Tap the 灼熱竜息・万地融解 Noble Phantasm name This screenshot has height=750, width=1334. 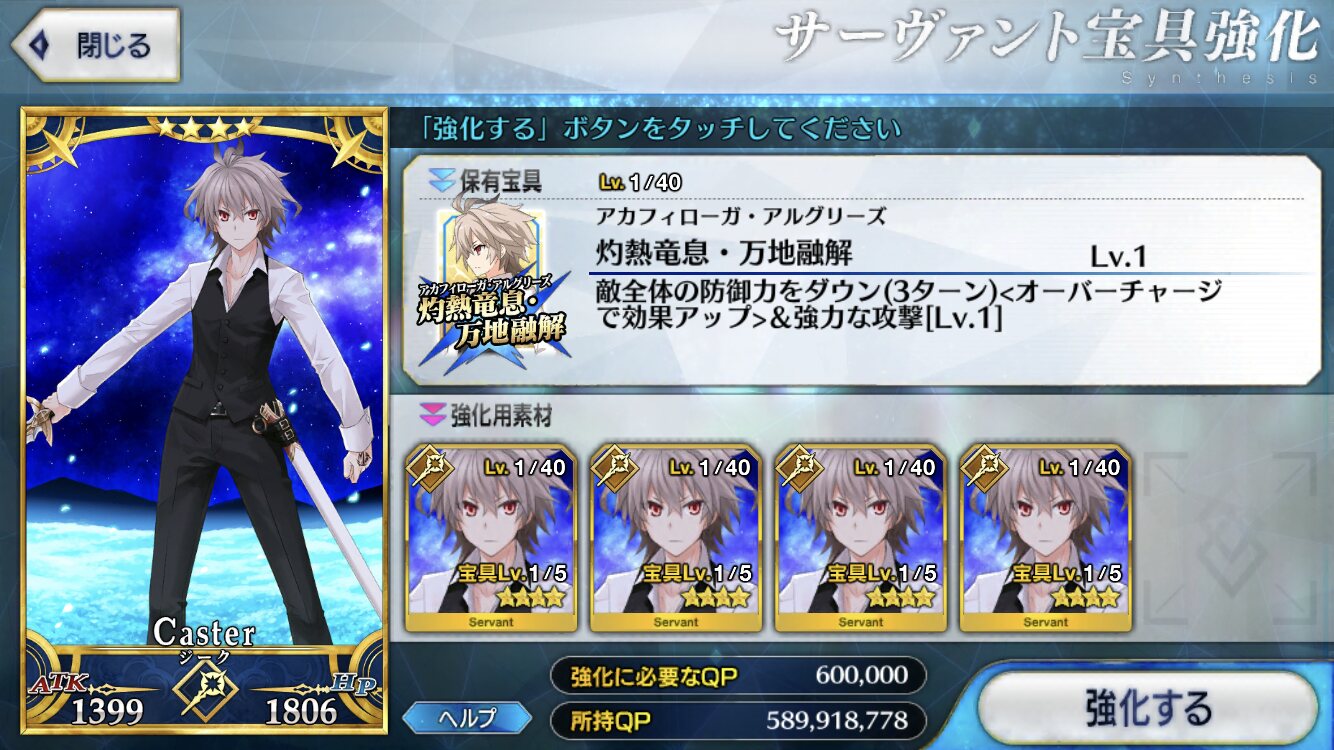[724, 253]
